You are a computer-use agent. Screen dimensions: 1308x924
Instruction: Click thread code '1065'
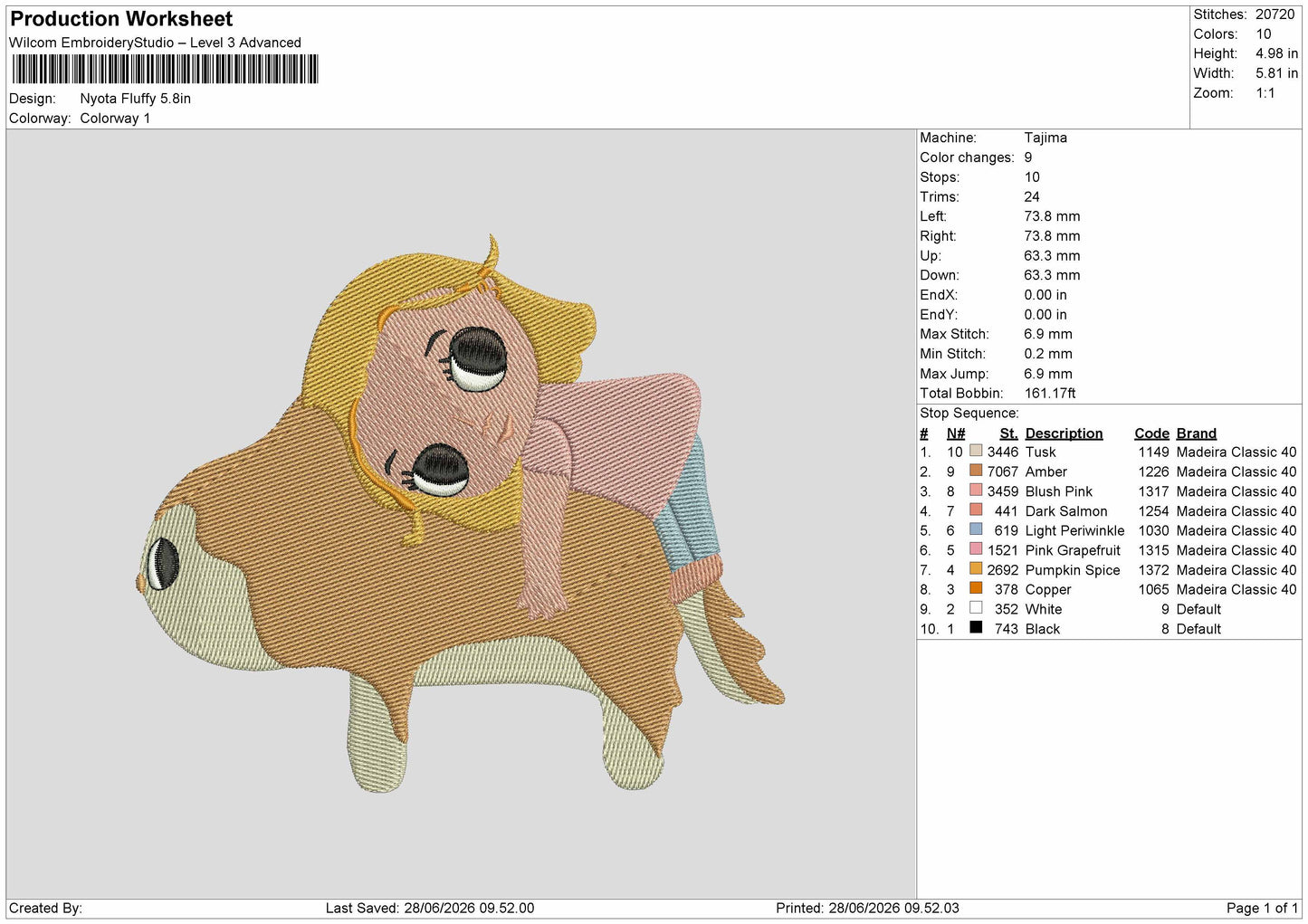1153,589
